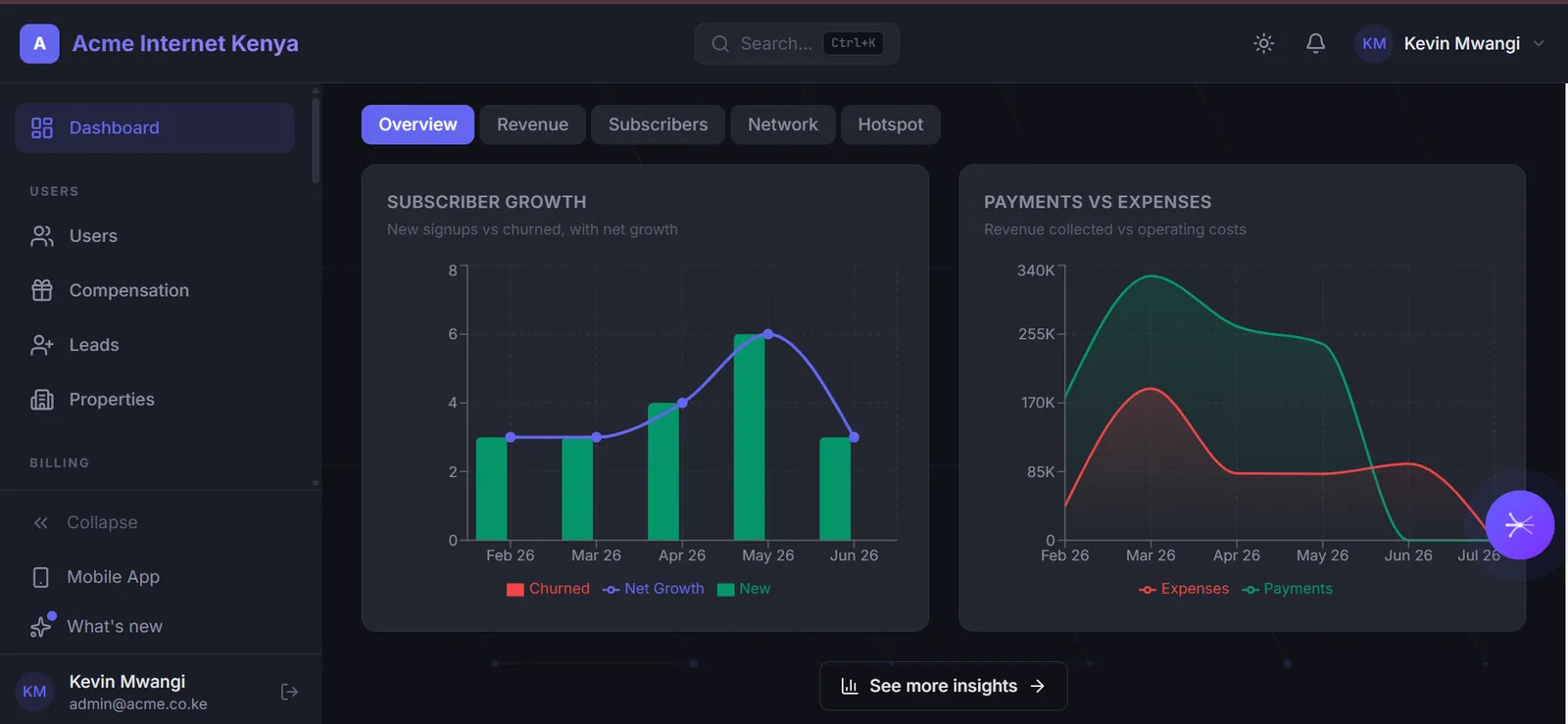
Task: Click the Users sidebar icon
Action: pos(42,236)
